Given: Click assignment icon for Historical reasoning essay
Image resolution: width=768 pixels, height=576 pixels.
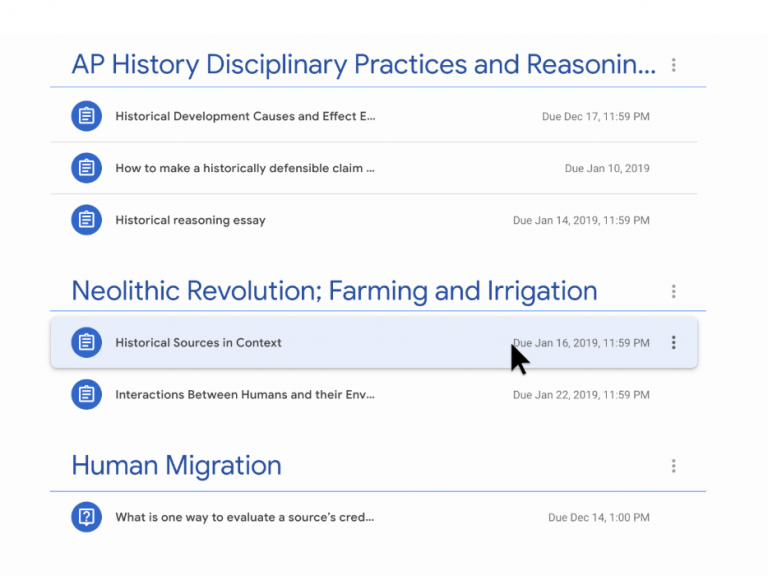Looking at the screenshot, I should (87, 220).
